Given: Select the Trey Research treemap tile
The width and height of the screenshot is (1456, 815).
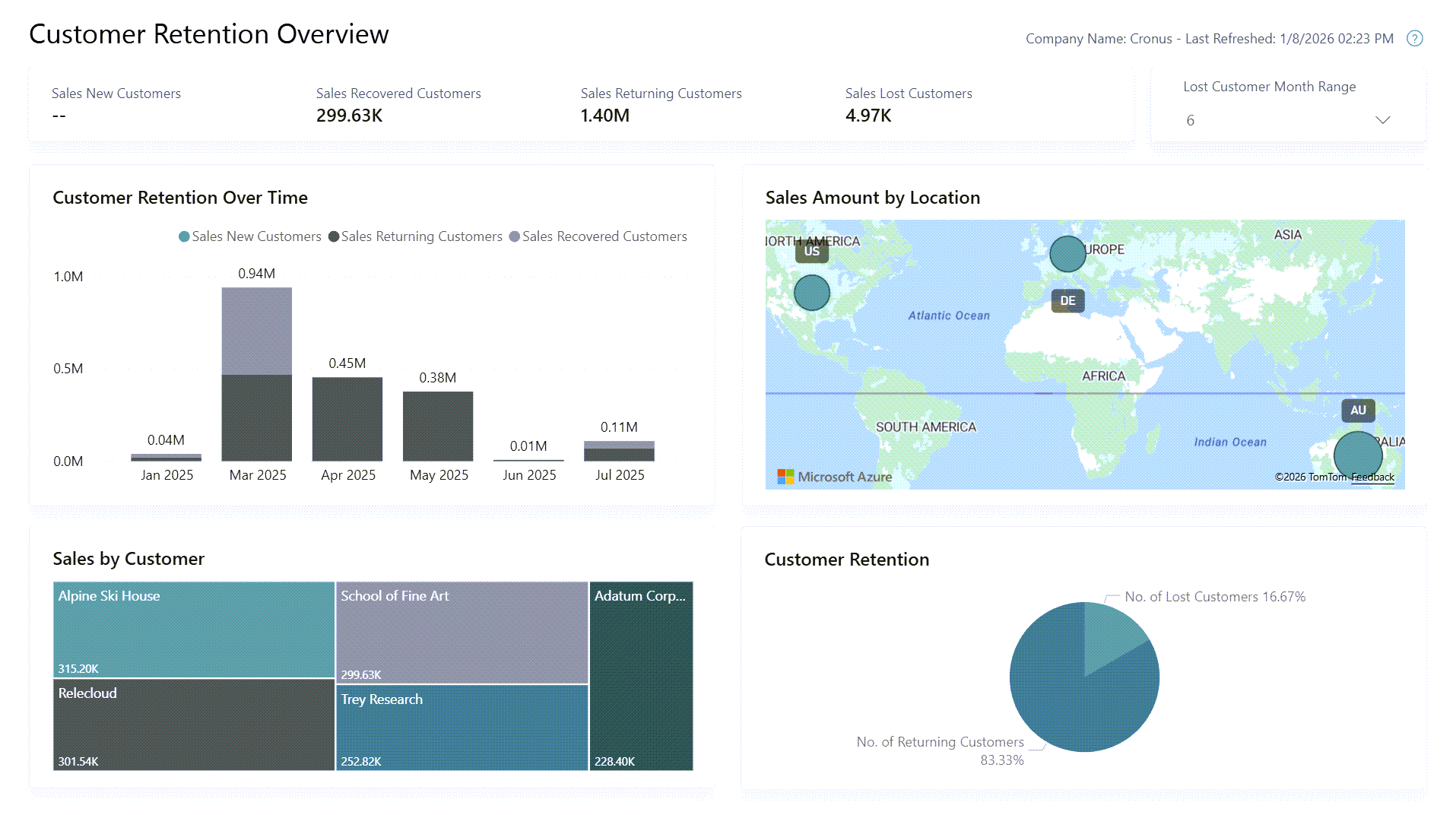Looking at the screenshot, I should 462,726.
